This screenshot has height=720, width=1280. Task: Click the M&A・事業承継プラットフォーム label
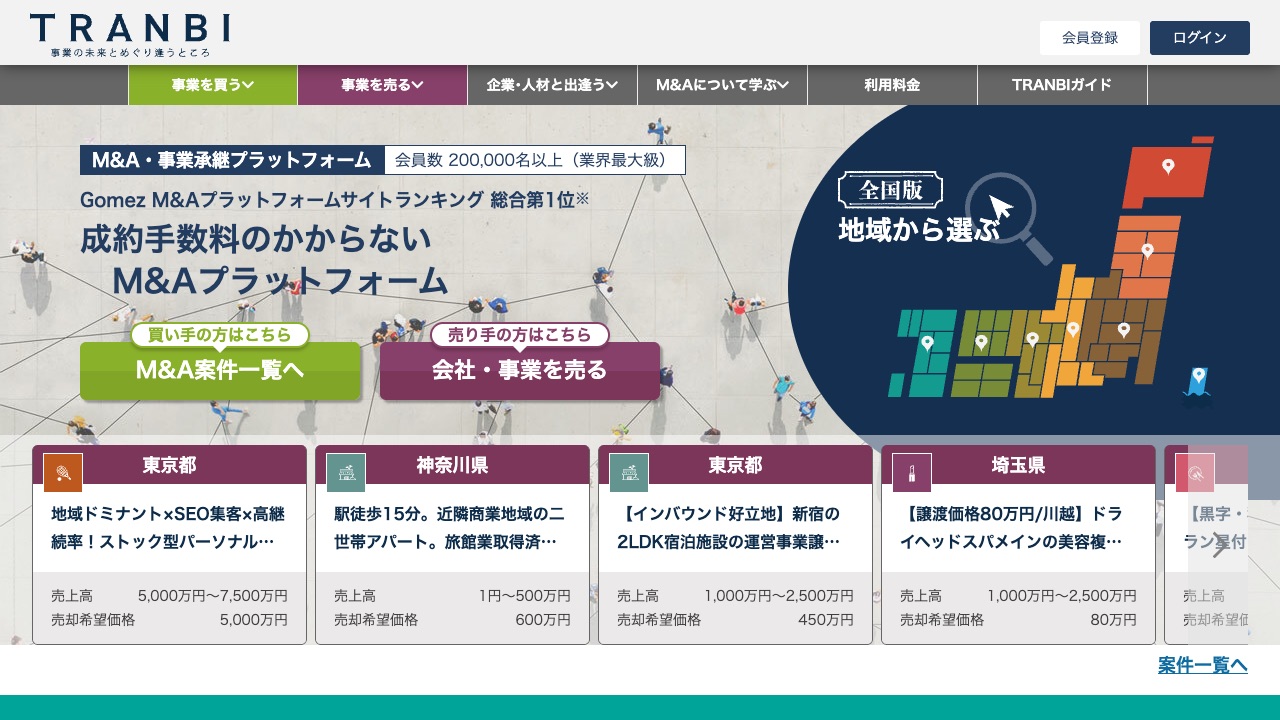(232, 160)
